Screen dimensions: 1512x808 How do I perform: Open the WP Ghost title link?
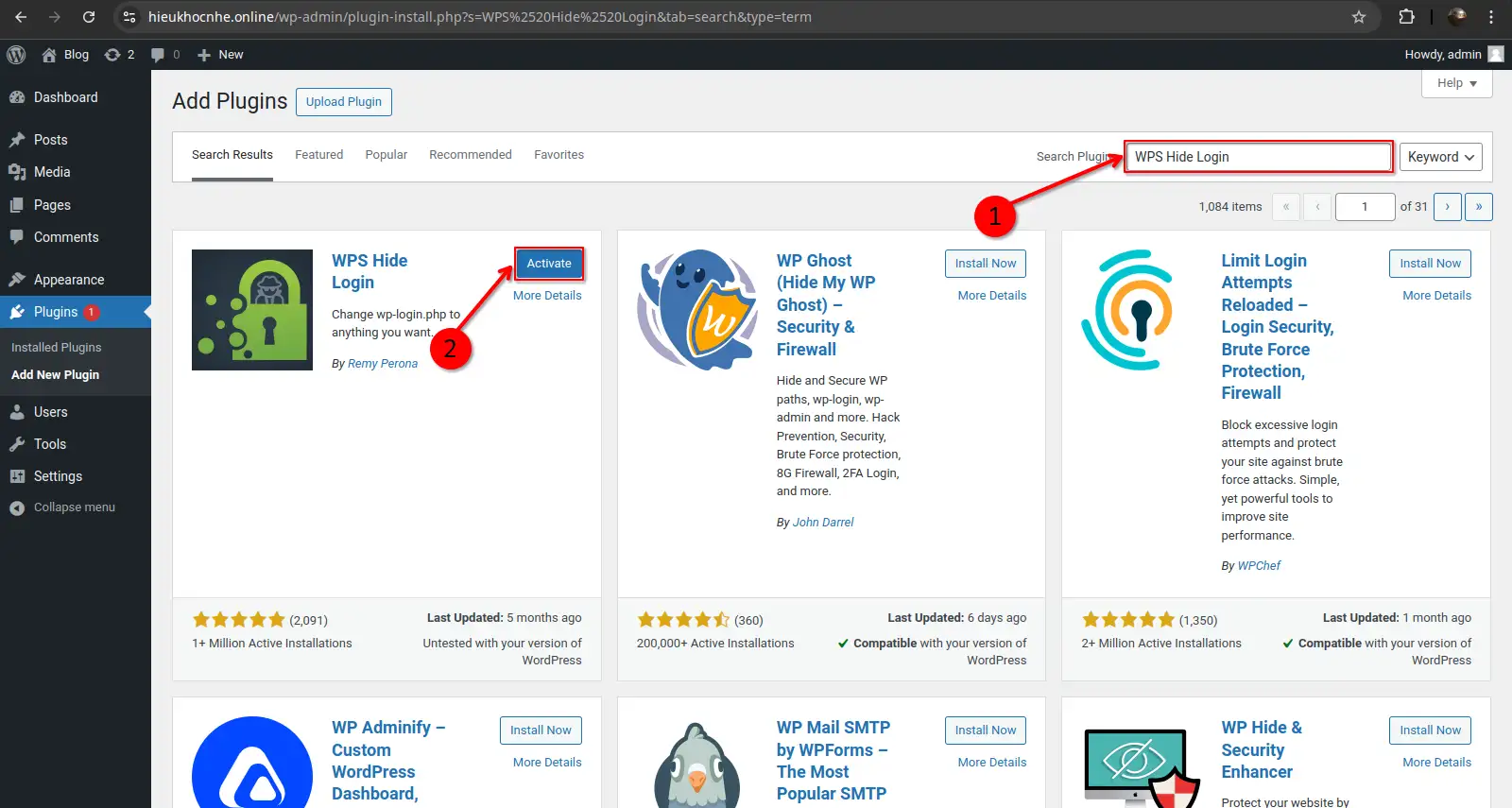(x=826, y=304)
